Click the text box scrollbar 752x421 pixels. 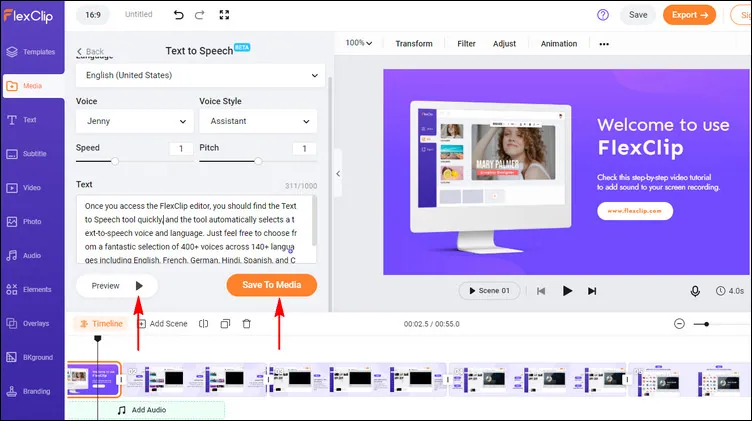[314, 221]
